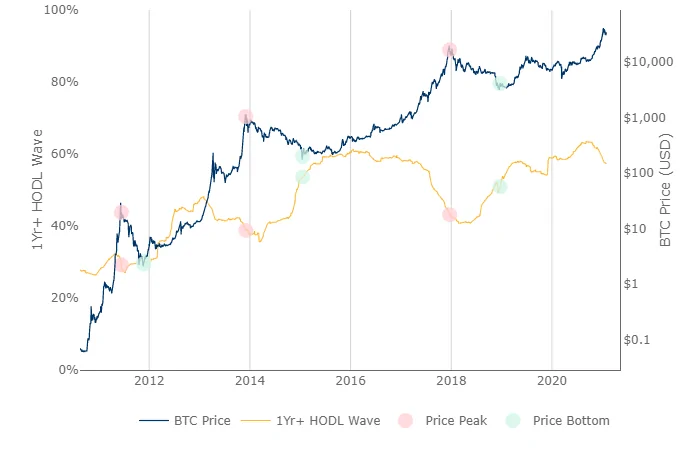This screenshot has width=700, height=450.
Task: Click the 2012 x-axis label
Action: pos(149,381)
